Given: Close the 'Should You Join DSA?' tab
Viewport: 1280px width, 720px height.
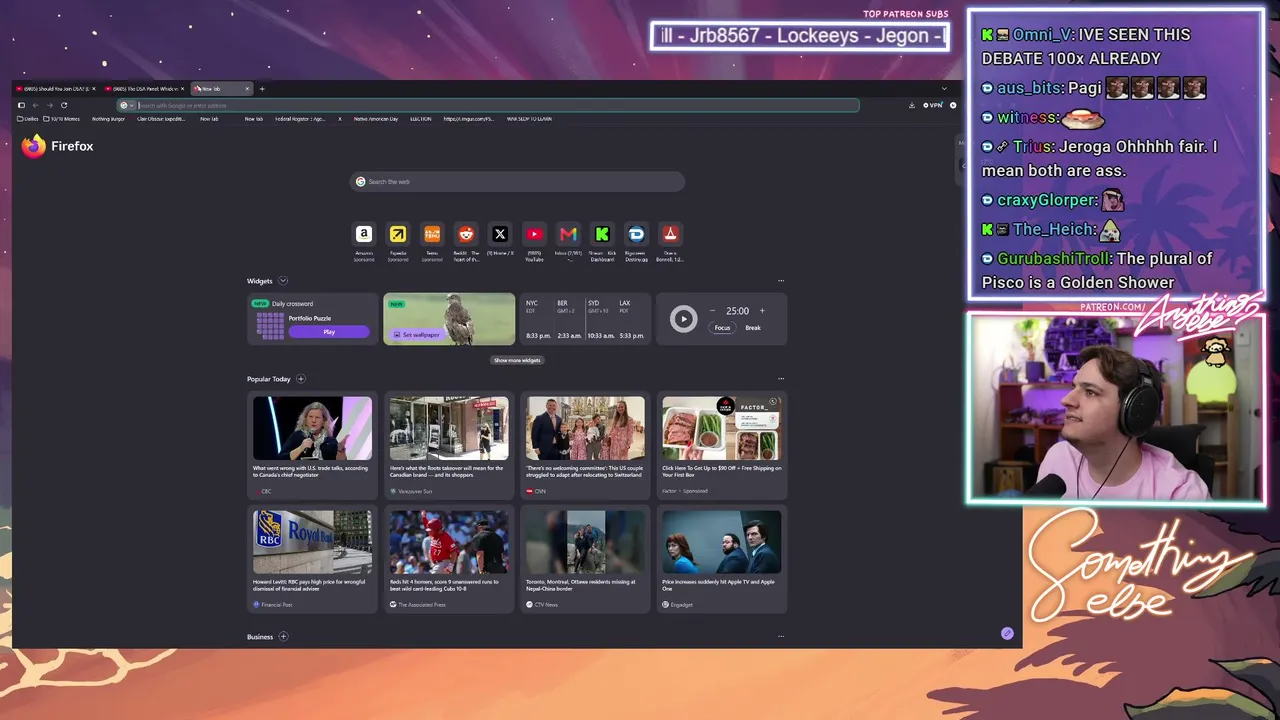Looking at the screenshot, I should point(93,89).
